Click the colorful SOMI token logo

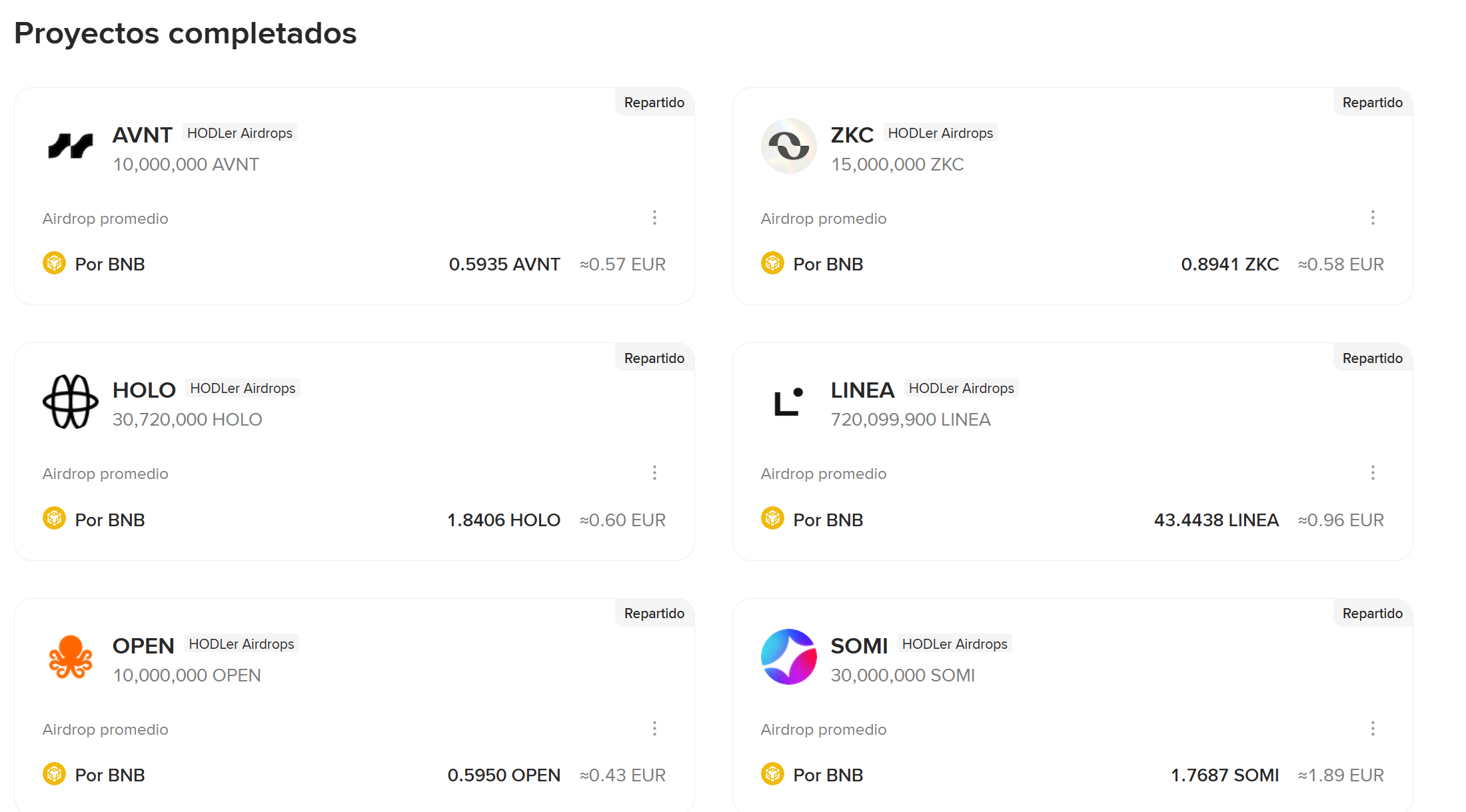click(789, 657)
